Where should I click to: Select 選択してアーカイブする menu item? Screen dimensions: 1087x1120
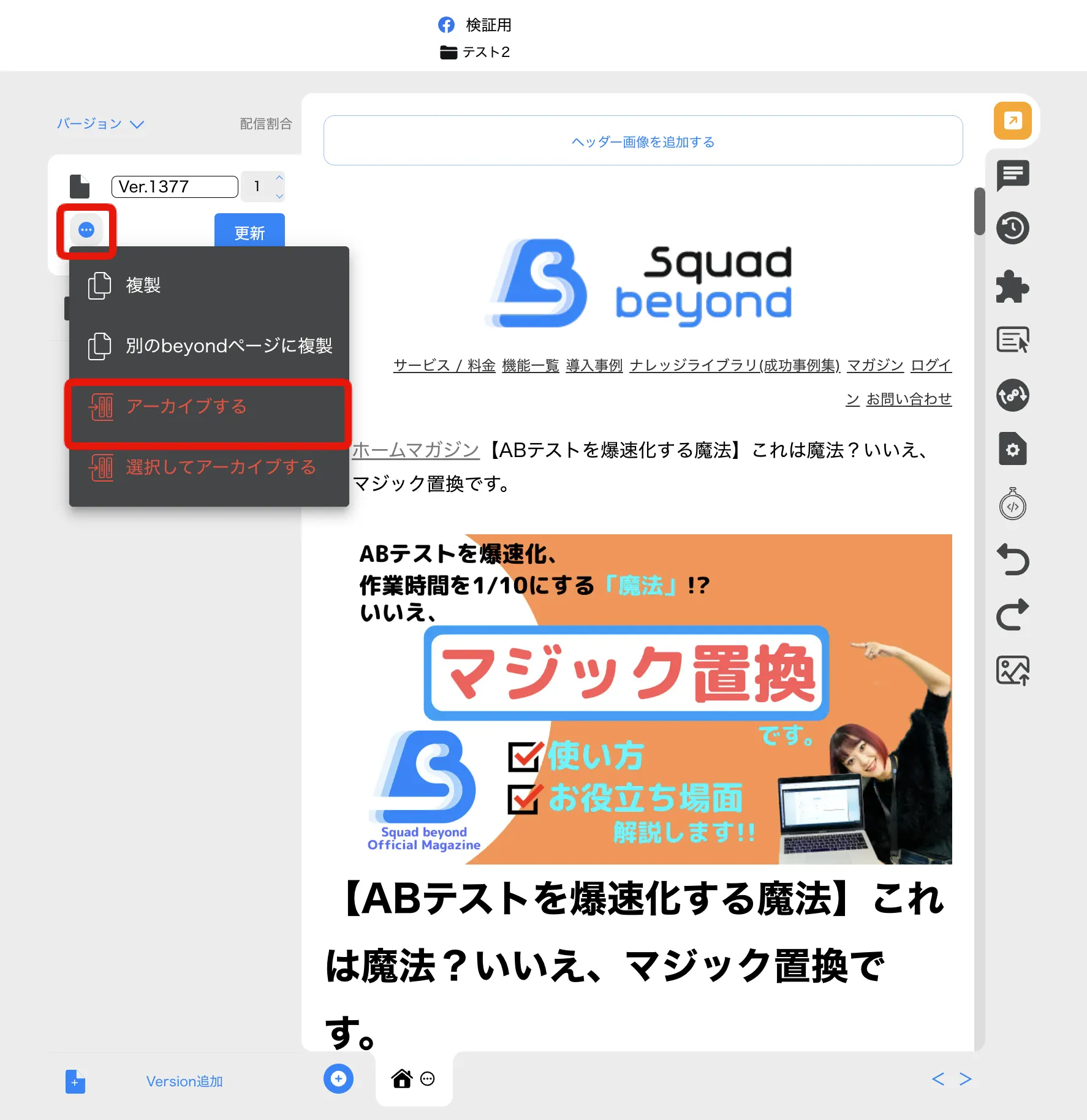209,467
